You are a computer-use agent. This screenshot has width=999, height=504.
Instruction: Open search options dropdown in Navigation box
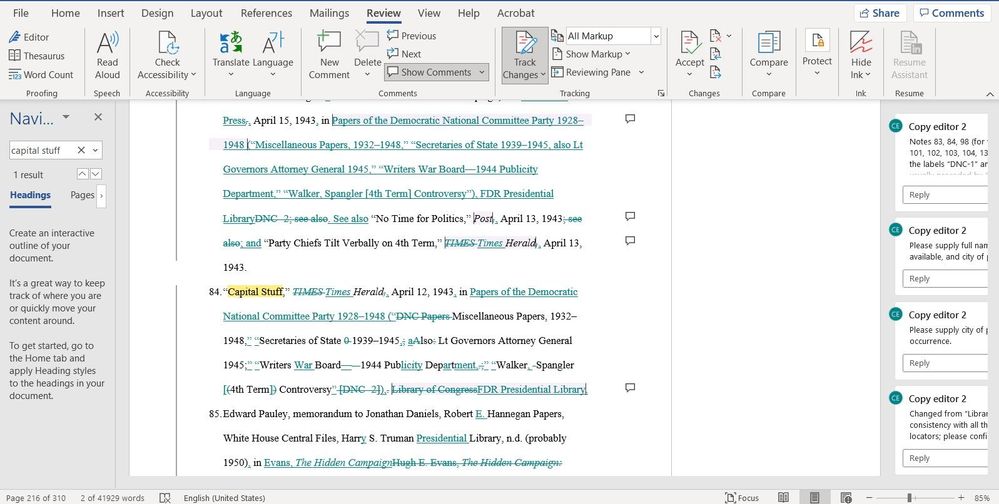(x=96, y=150)
